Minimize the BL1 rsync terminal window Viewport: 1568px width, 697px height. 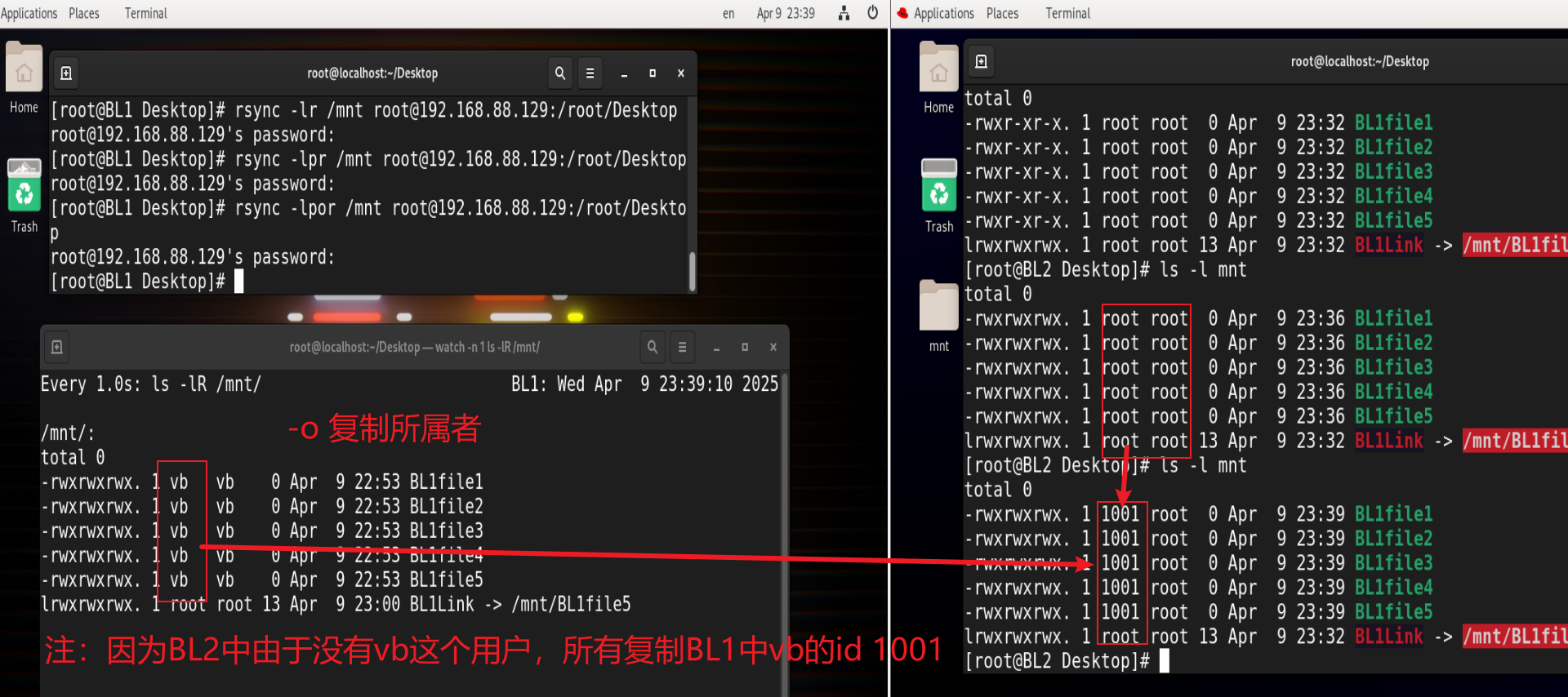click(x=624, y=73)
